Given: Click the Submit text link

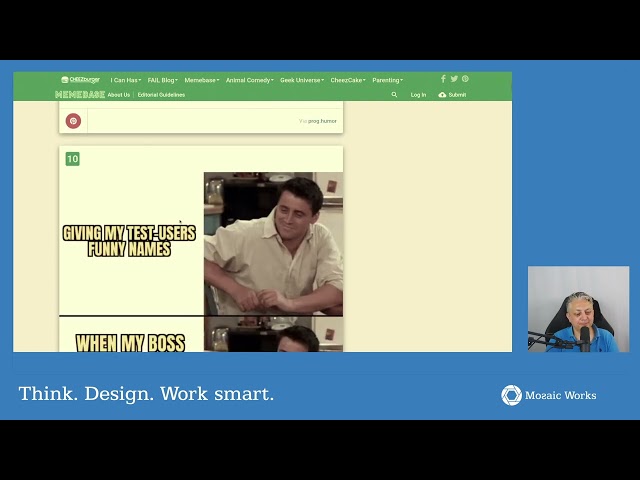Looking at the screenshot, I should (457, 95).
